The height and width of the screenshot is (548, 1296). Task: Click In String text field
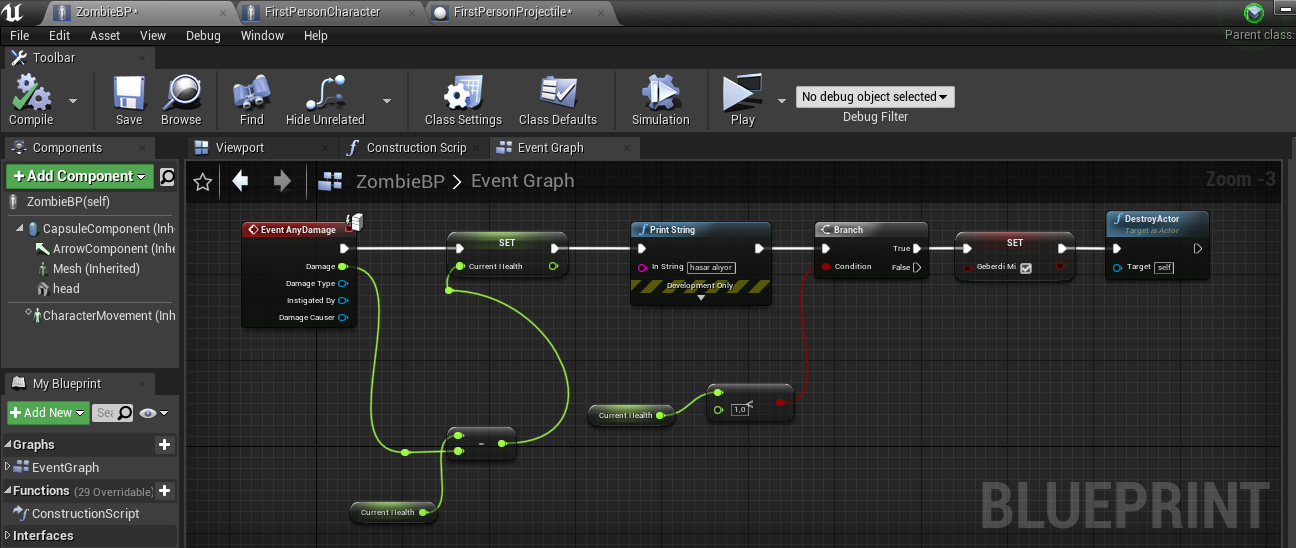711,267
